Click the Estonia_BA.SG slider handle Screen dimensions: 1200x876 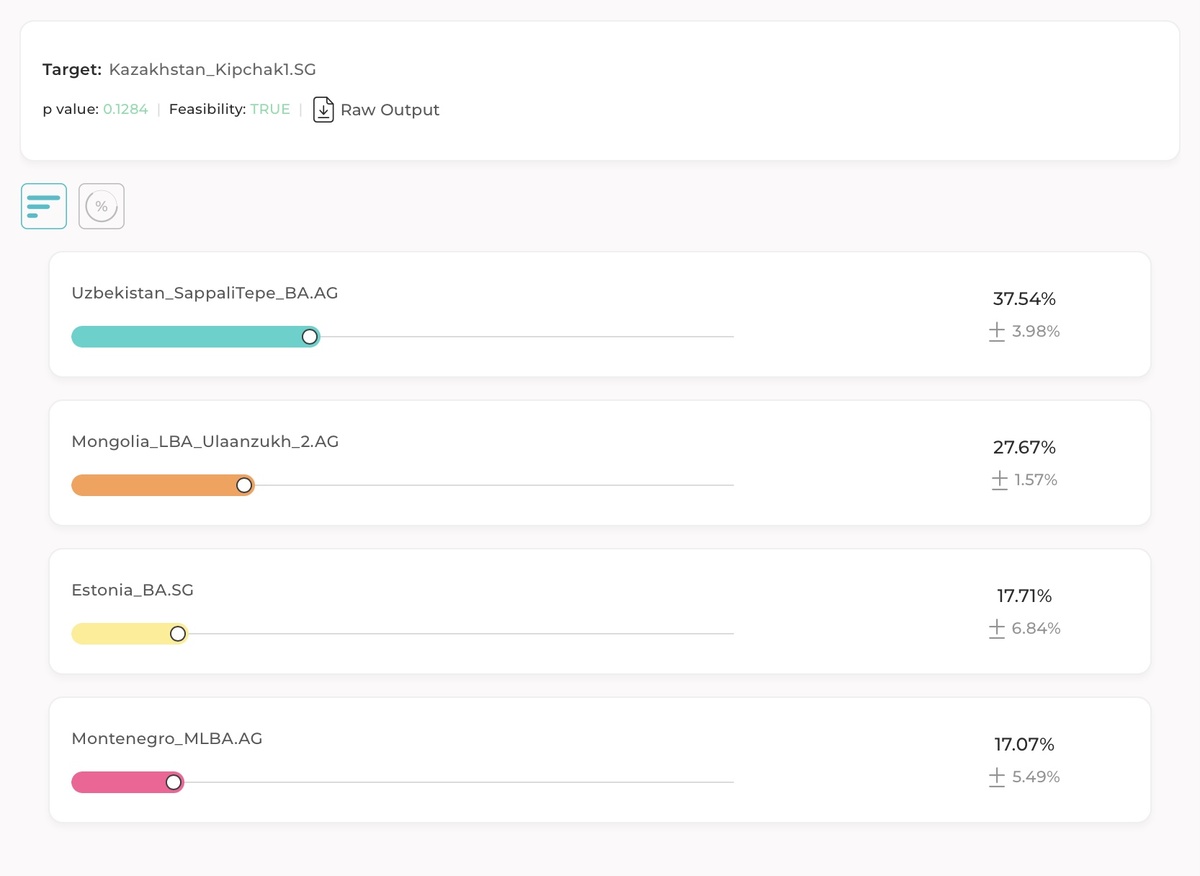pos(178,634)
